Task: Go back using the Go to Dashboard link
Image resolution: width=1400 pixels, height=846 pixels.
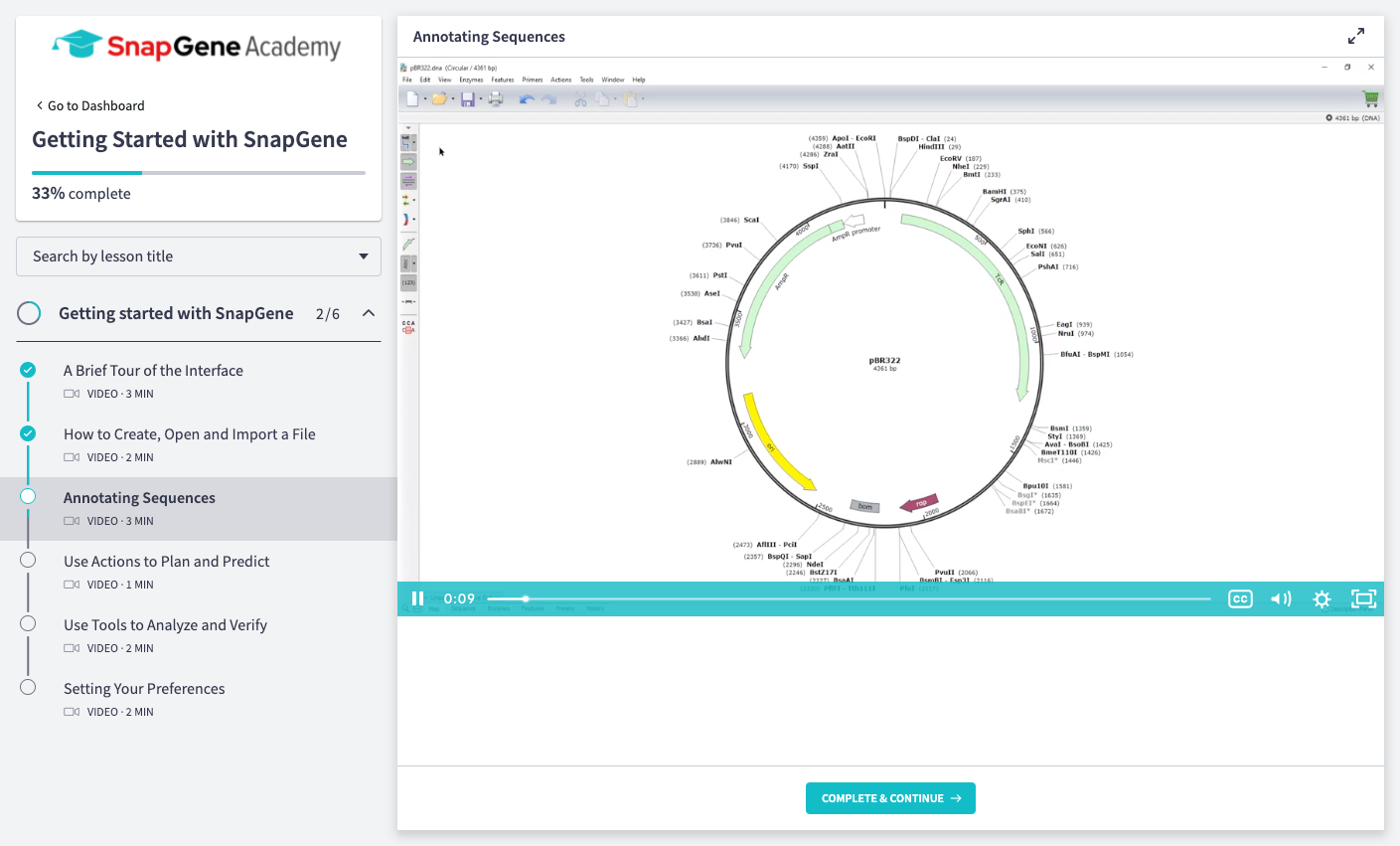Action: point(89,104)
